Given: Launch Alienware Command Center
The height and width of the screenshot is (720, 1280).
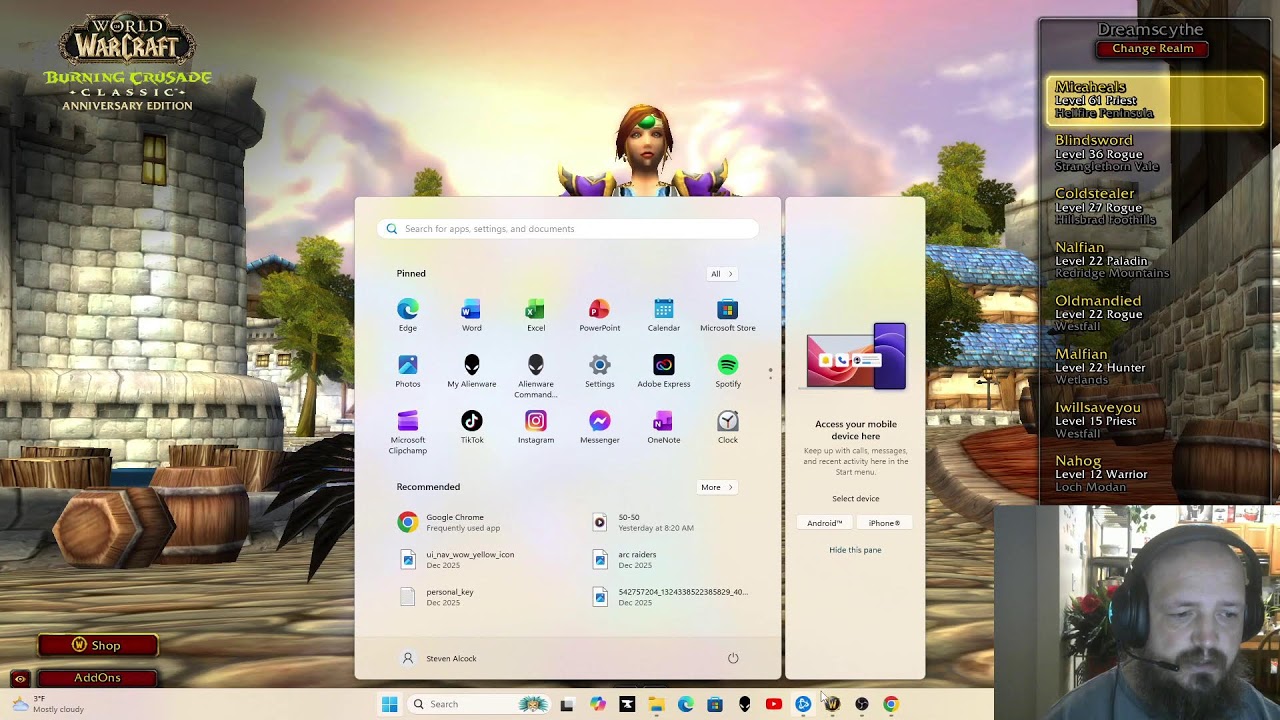Looking at the screenshot, I should (536, 375).
